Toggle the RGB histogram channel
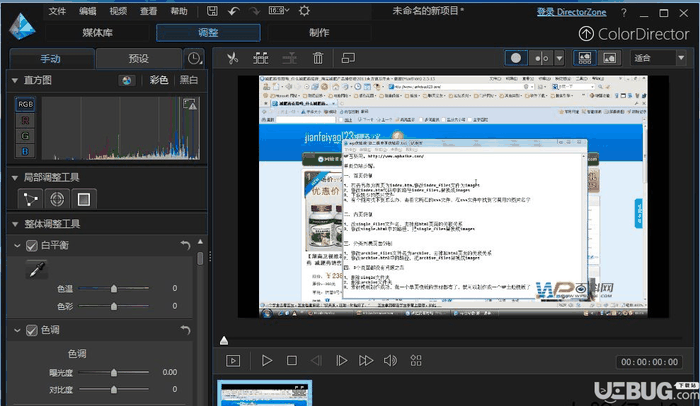Image resolution: width=700 pixels, height=406 pixels. point(25,104)
